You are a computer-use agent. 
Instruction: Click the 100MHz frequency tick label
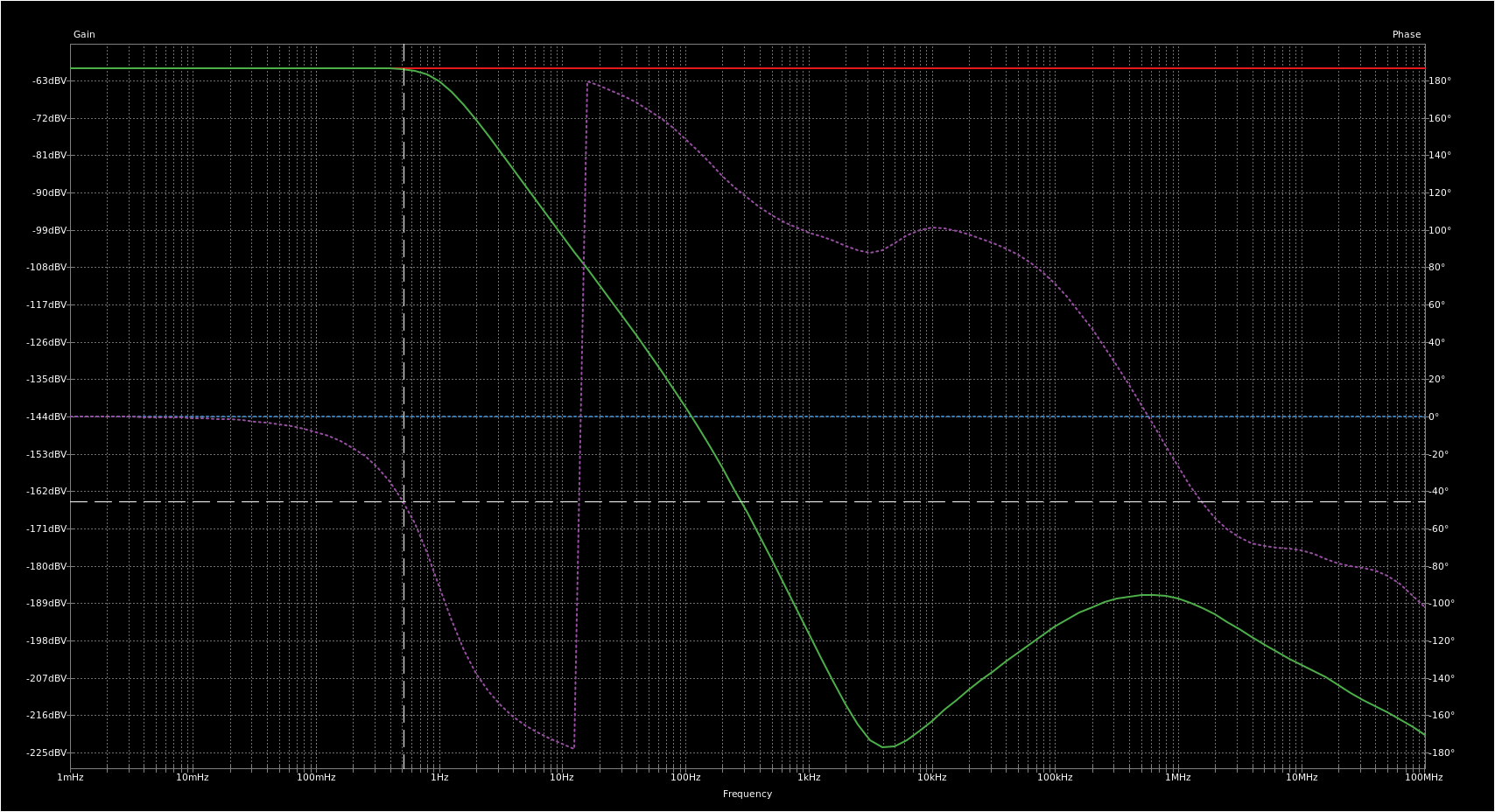point(1424,777)
